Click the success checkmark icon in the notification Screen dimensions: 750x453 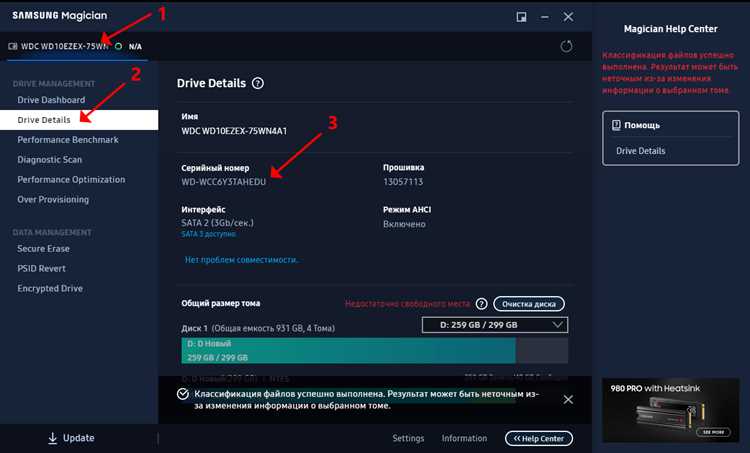tap(183, 394)
